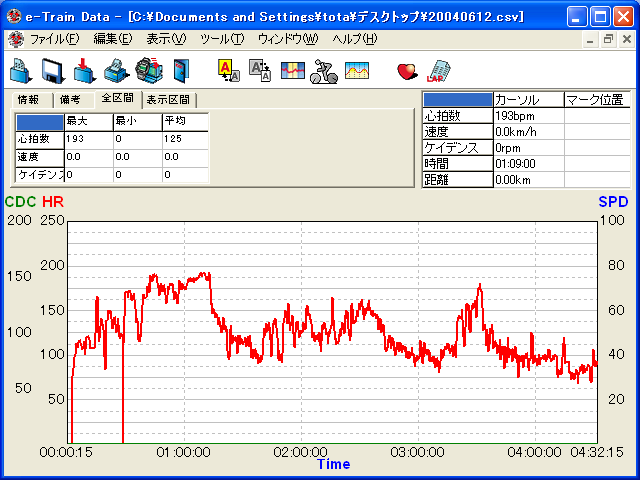Open the ファイル(F) menu
Viewport: 640px width, 480px height.
pos(55,39)
